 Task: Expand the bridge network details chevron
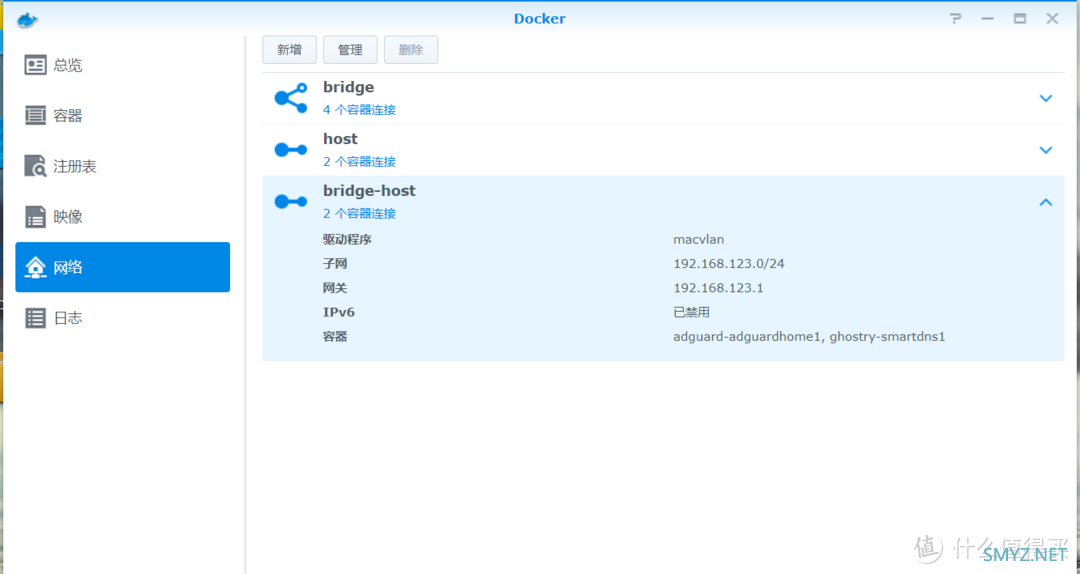click(1046, 99)
